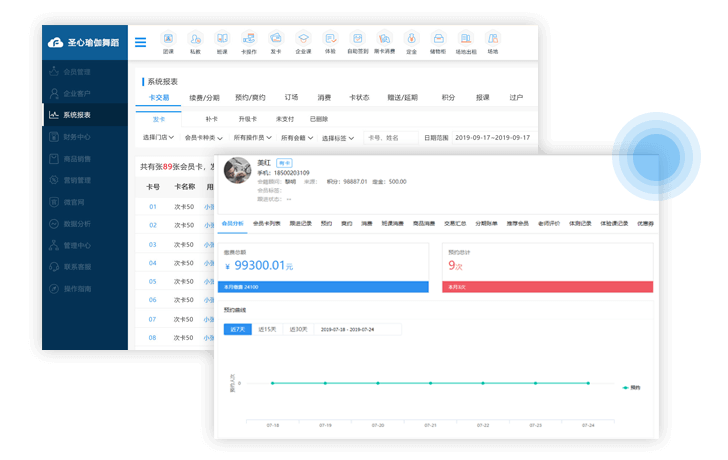Open 管理中心 in the sidebar
The image size is (728, 460).
tap(84, 245)
